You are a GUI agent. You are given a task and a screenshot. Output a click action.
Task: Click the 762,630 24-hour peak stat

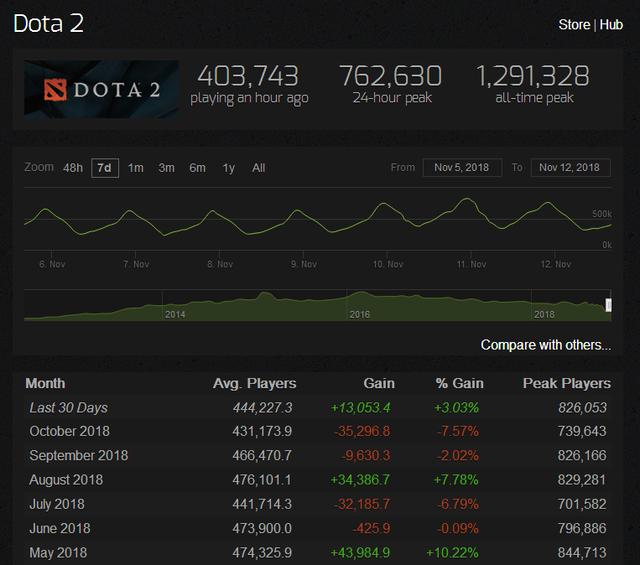tap(391, 85)
